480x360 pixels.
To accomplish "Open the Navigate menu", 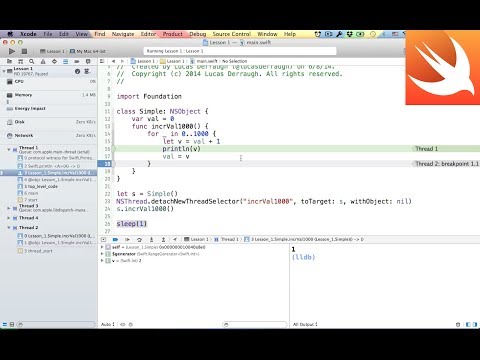I will pyautogui.click(x=123, y=34).
